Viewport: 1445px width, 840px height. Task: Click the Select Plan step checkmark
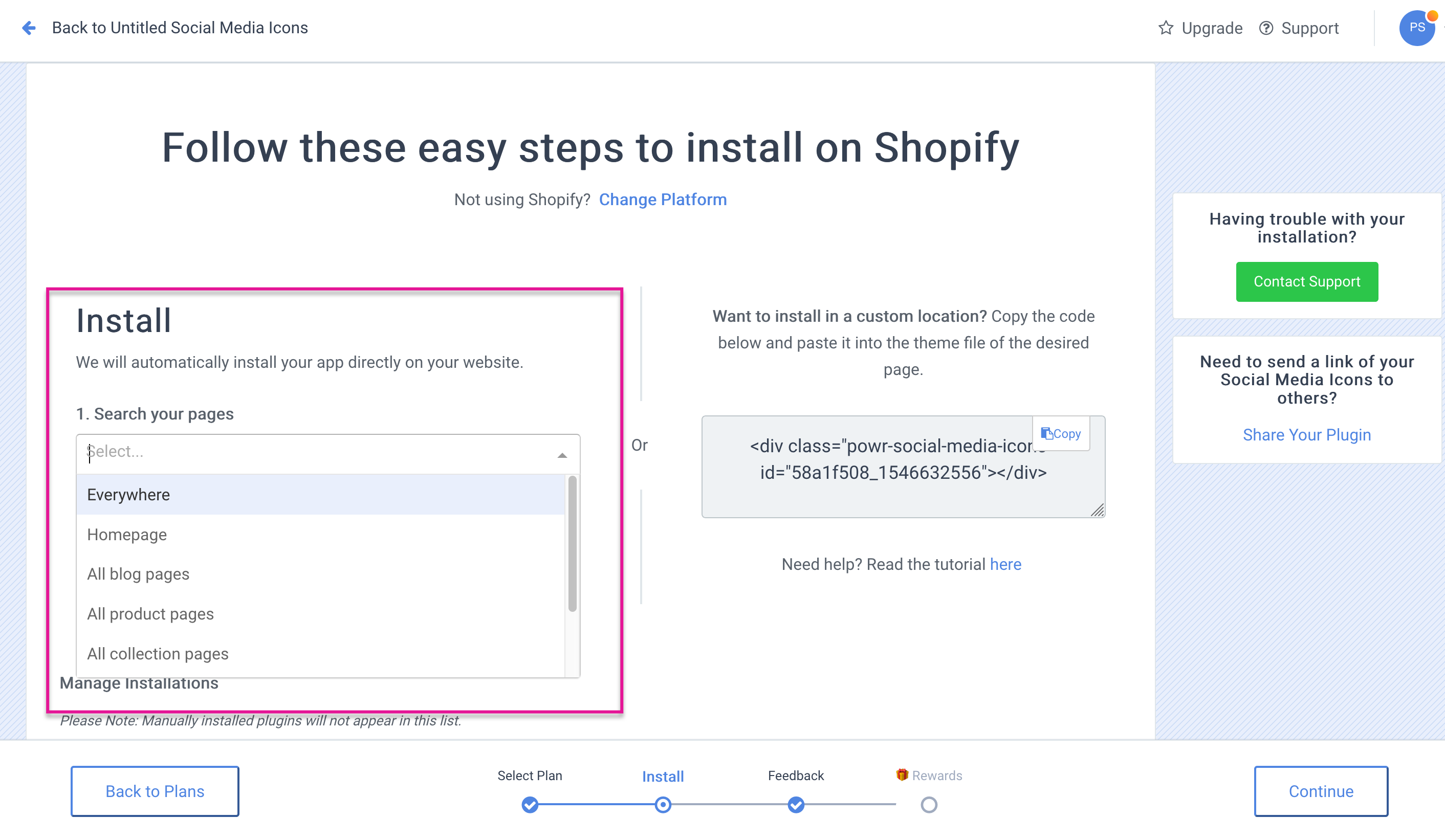530,805
